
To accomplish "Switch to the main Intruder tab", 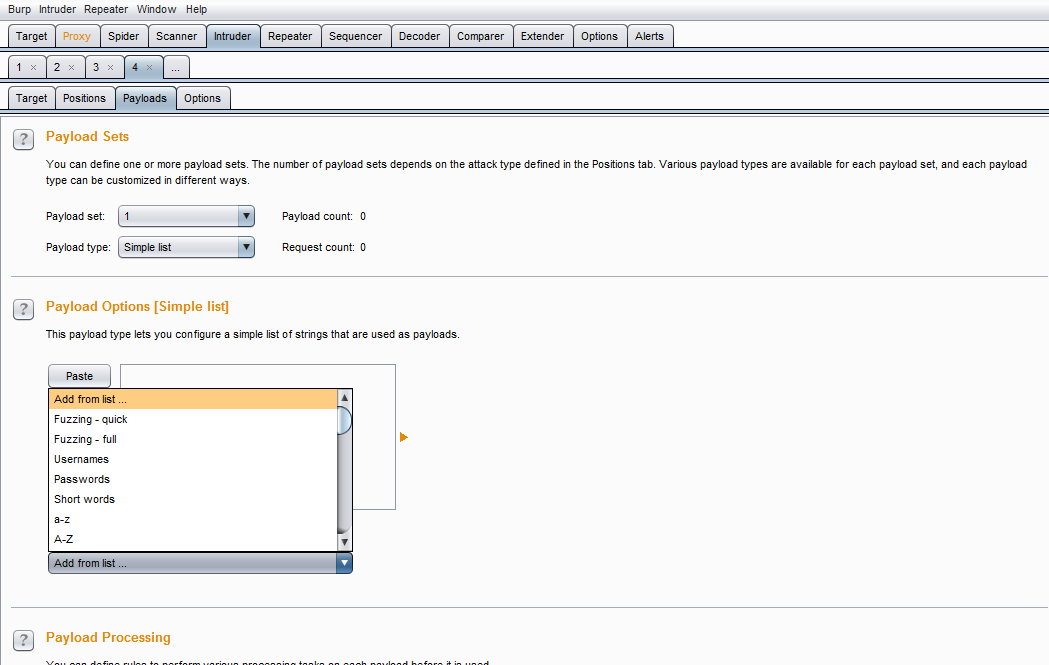I will pos(233,36).
